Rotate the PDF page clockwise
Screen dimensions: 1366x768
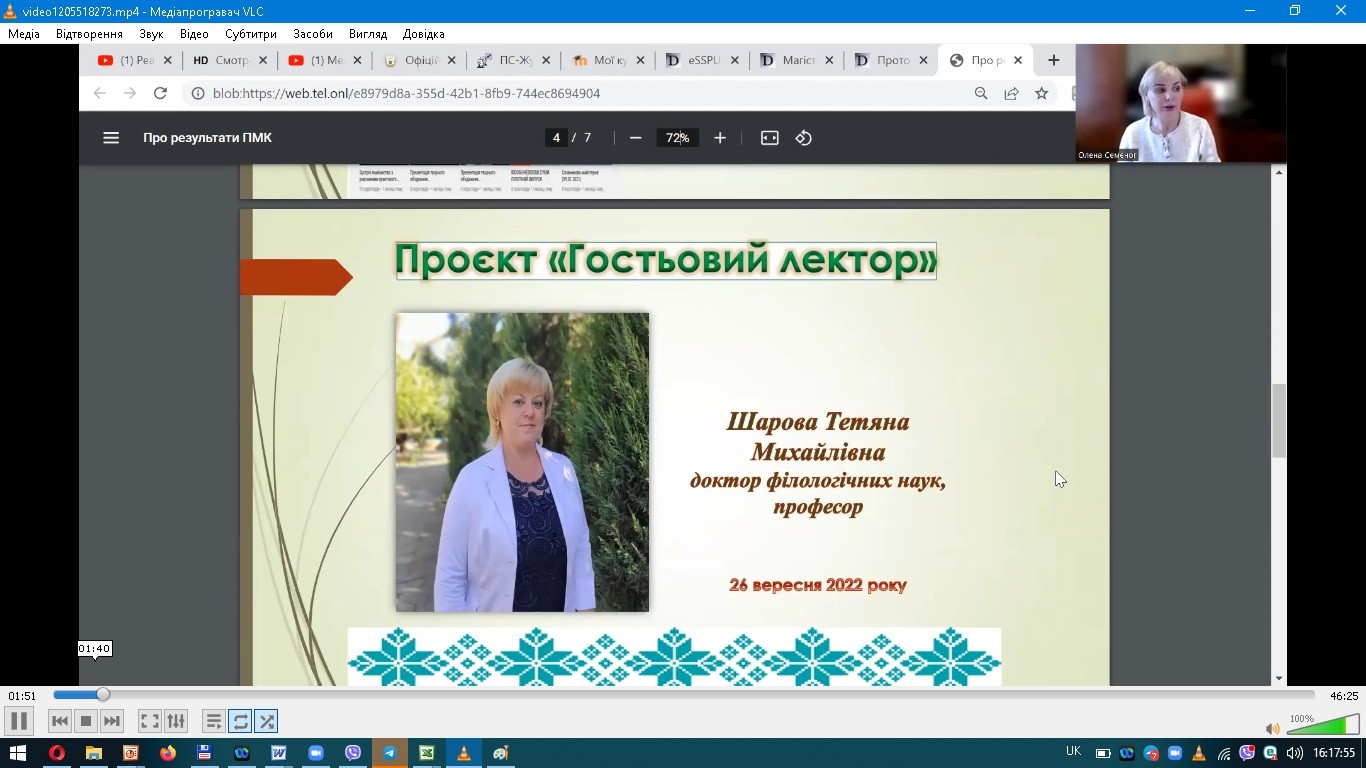click(x=804, y=138)
